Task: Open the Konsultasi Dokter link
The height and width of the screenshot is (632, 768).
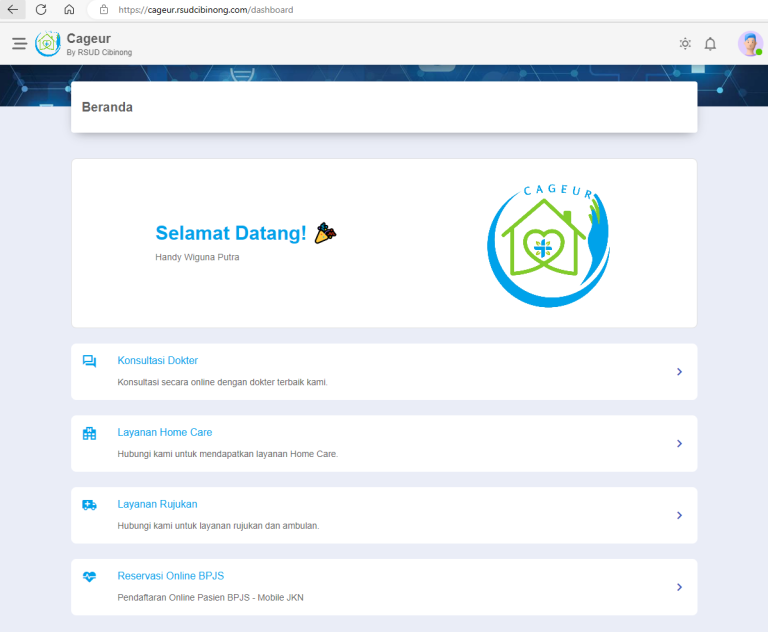Action: [158, 361]
